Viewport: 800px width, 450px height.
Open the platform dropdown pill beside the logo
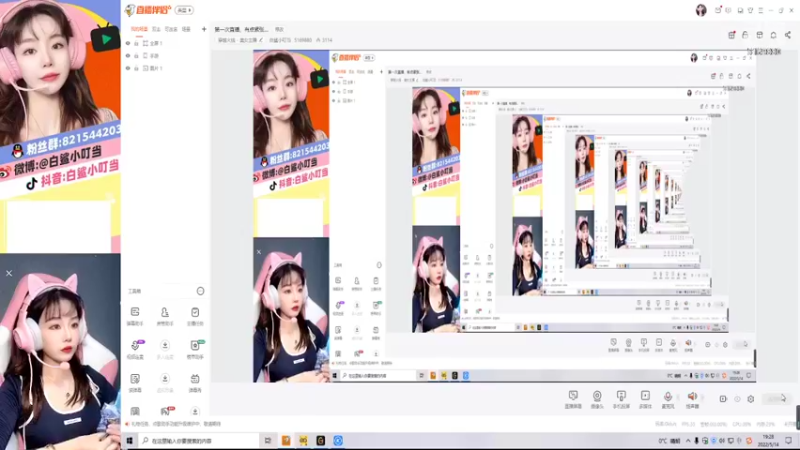pyautogui.click(x=184, y=10)
